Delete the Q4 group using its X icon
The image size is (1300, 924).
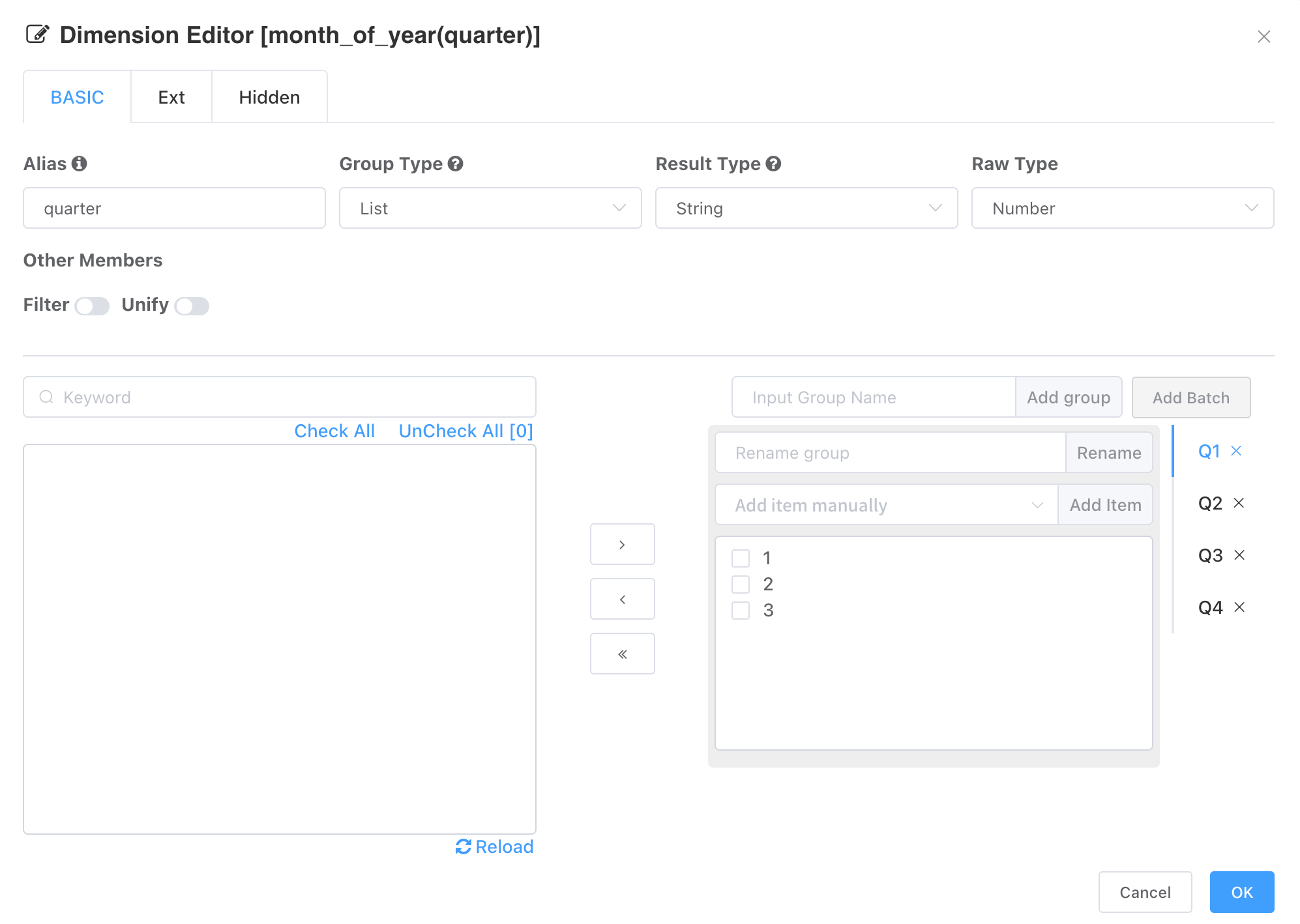[x=1239, y=607]
